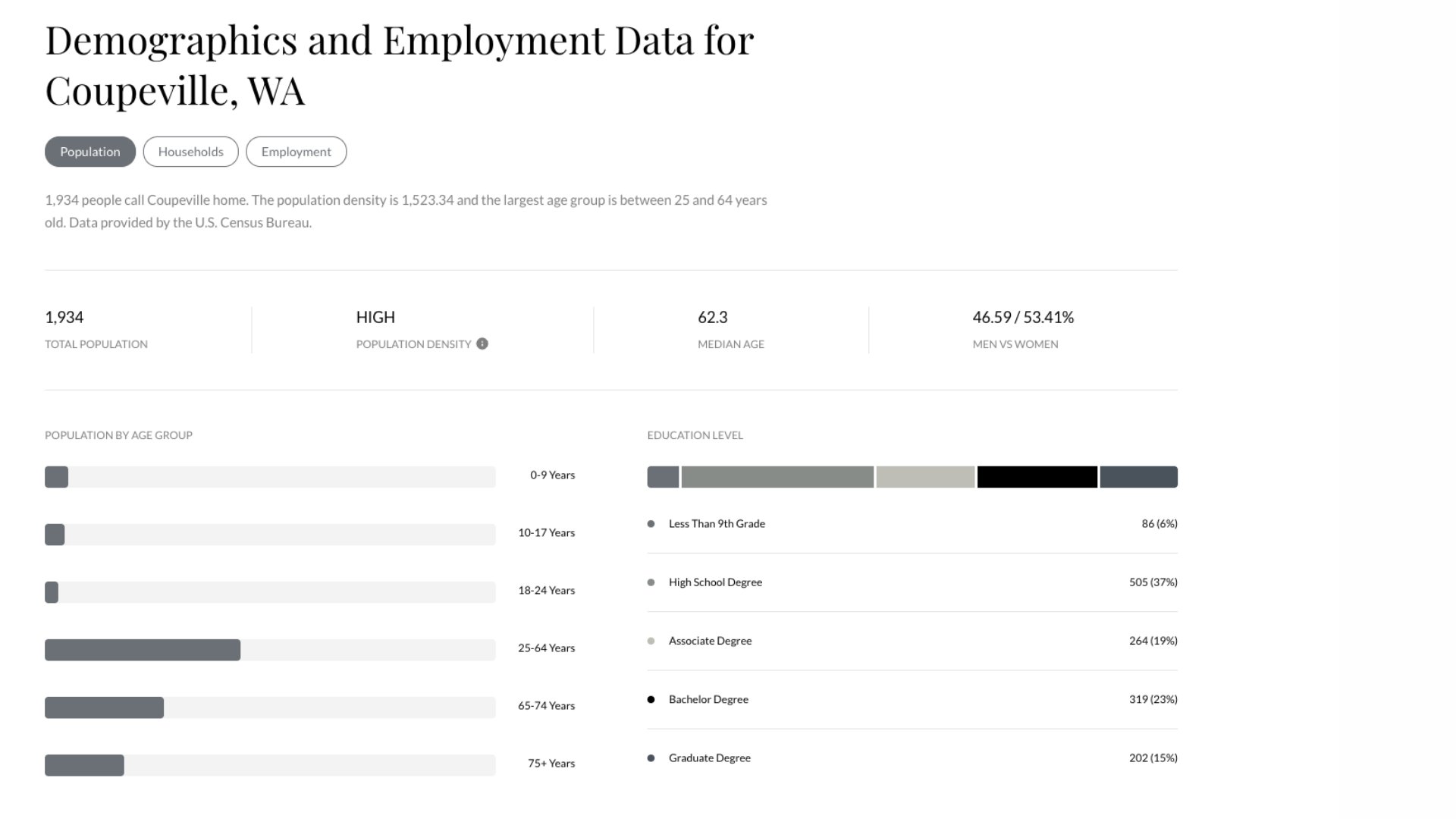
Task: Click the 65-74 Years age bar
Action: (x=104, y=708)
